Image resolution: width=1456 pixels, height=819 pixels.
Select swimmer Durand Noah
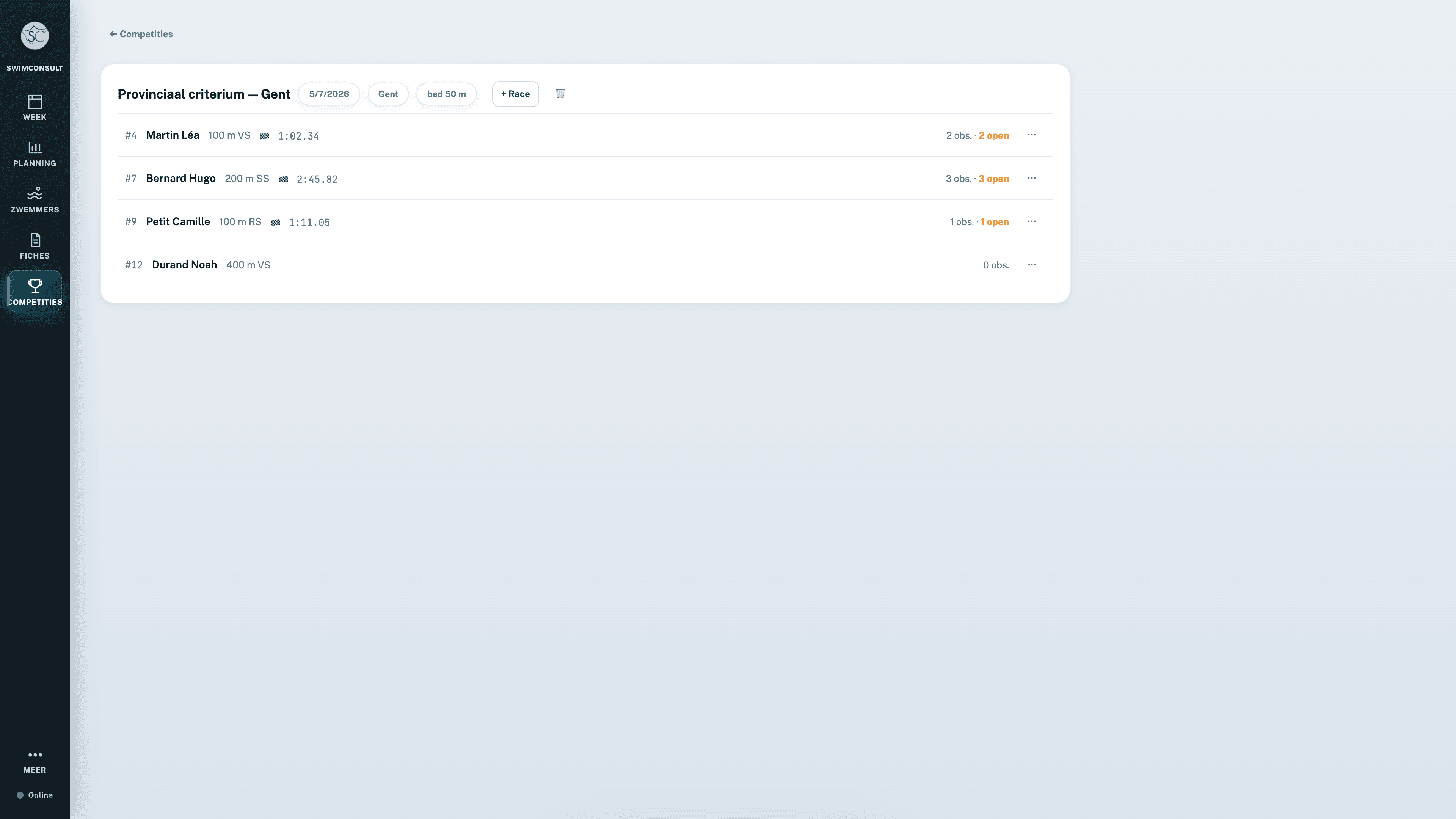184,265
